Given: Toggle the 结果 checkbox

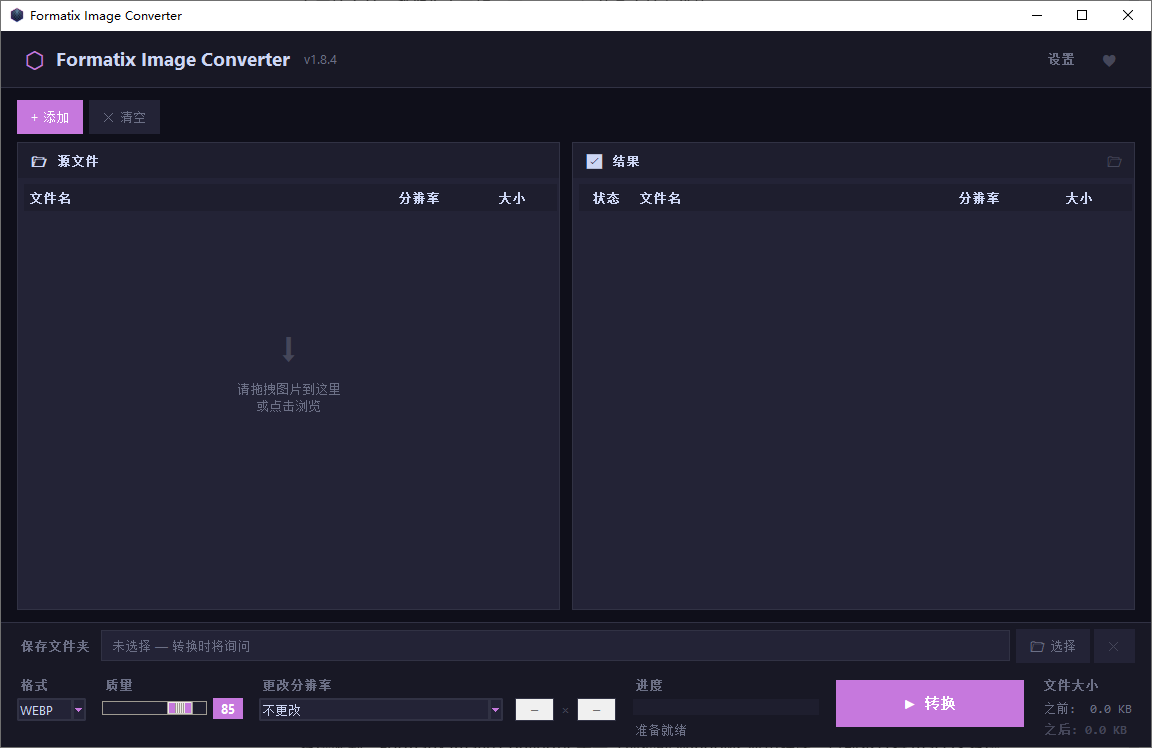Looking at the screenshot, I should [594, 161].
